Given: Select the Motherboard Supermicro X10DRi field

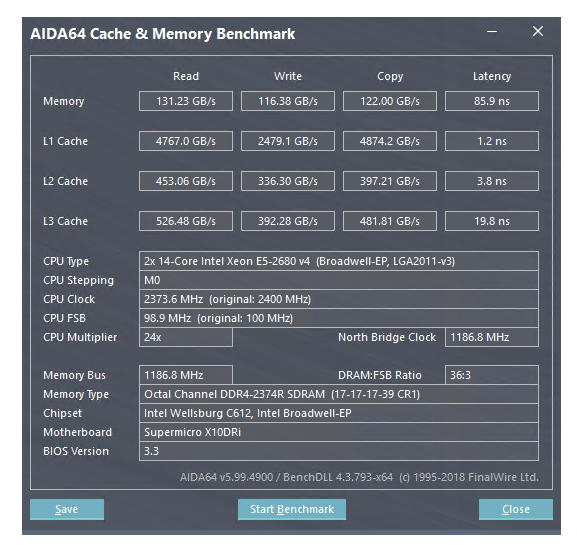Looking at the screenshot, I should point(339,432).
